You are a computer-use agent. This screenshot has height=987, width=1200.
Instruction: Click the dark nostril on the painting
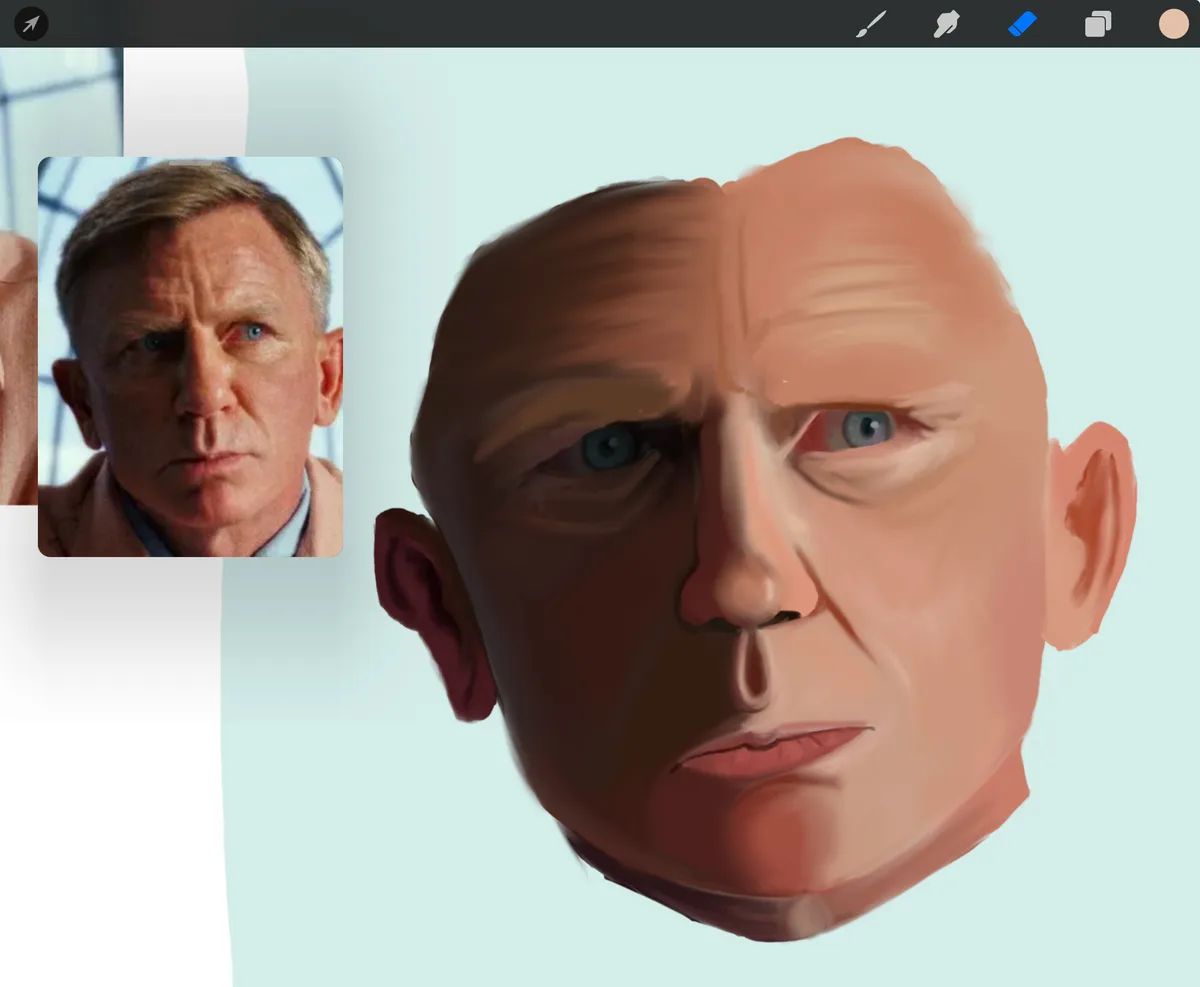pyautogui.click(x=786, y=616)
